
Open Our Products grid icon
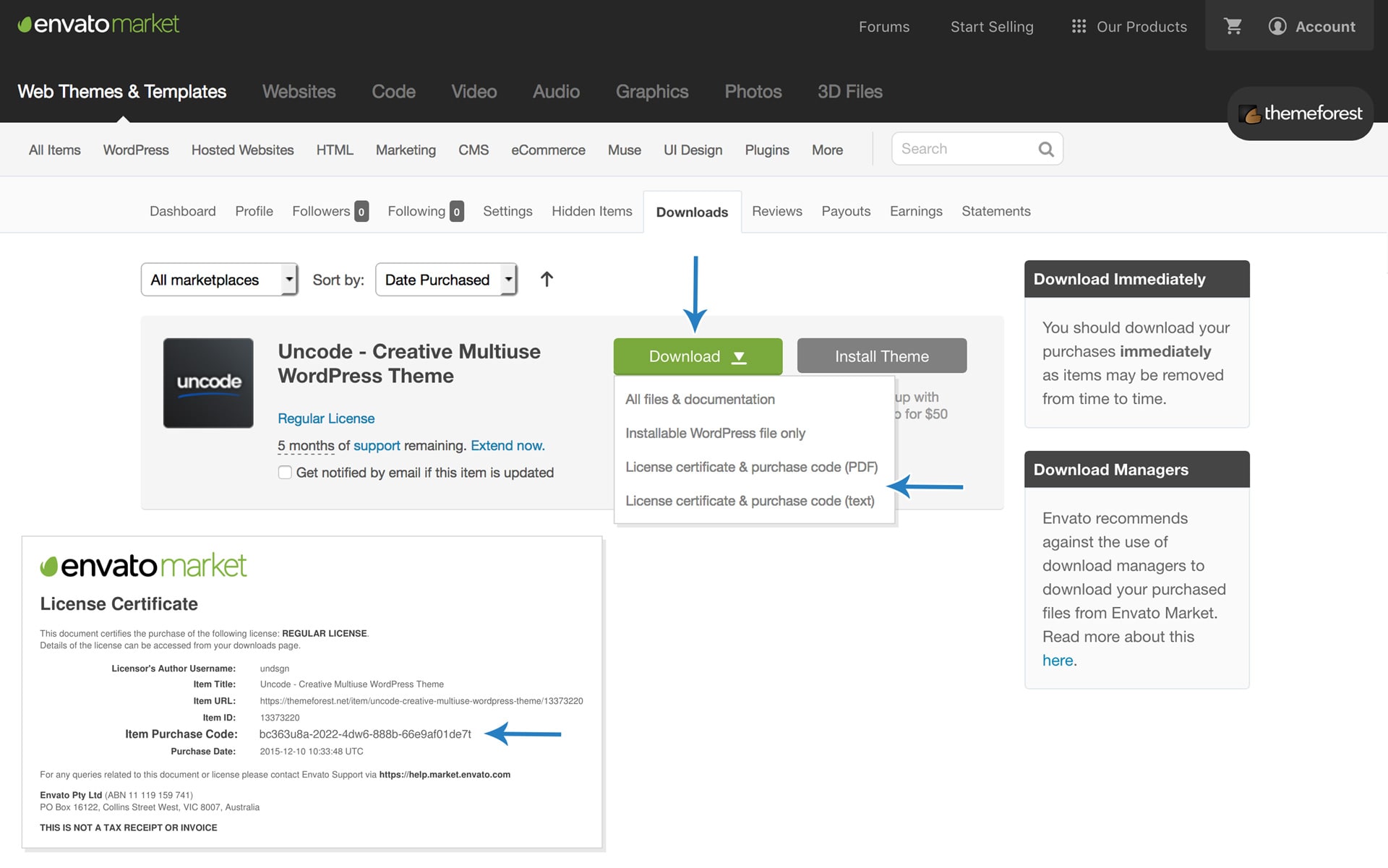click(1079, 27)
